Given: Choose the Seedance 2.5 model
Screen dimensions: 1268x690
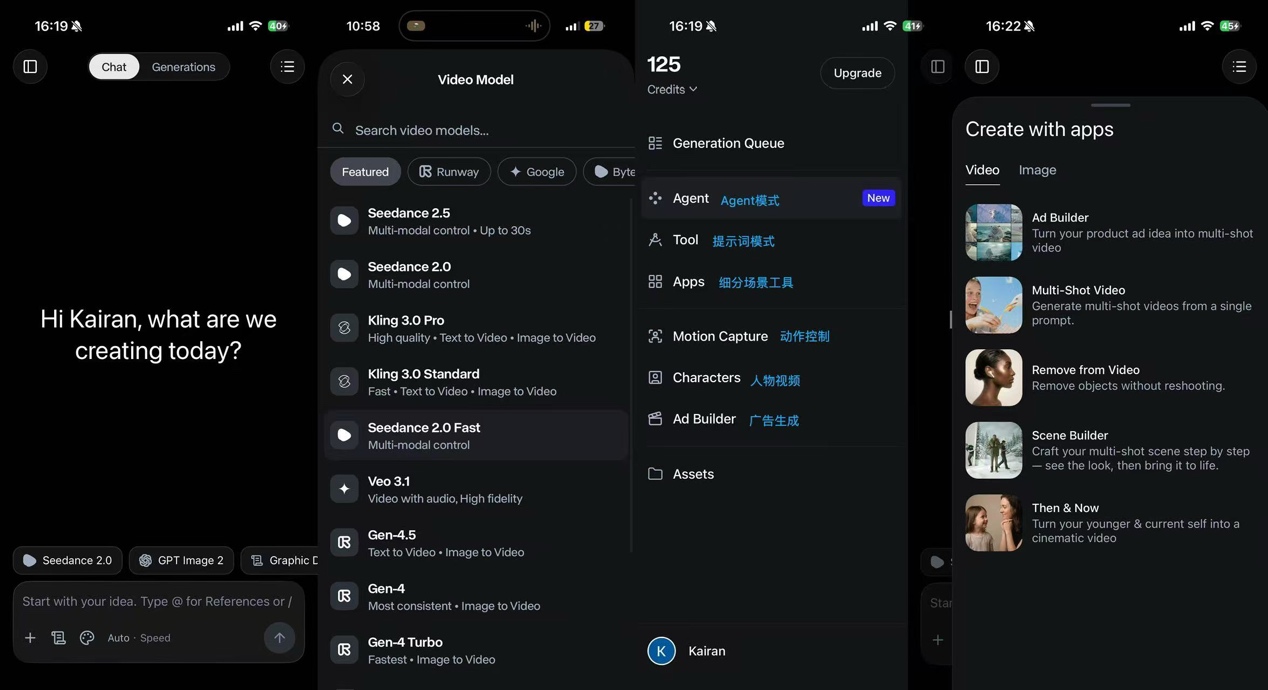Looking at the screenshot, I should pyautogui.click(x=476, y=221).
